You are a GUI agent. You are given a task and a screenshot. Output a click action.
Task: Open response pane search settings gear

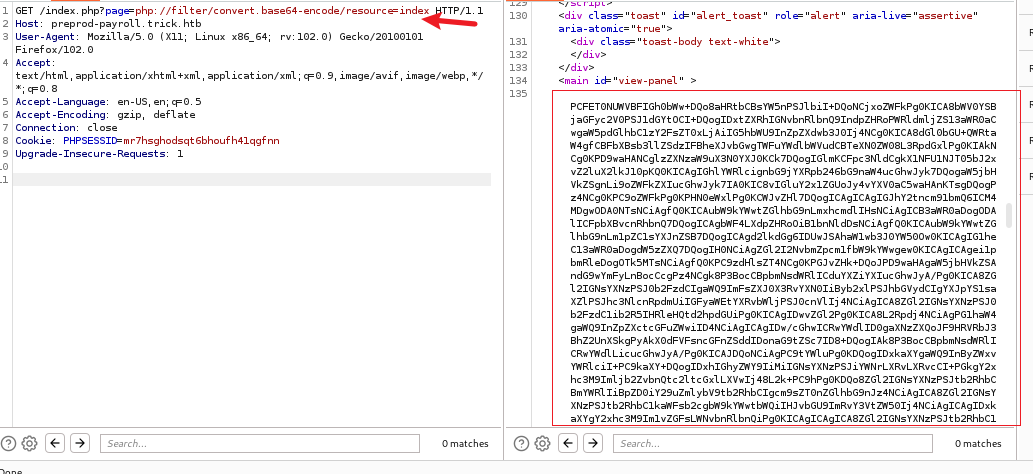542,443
